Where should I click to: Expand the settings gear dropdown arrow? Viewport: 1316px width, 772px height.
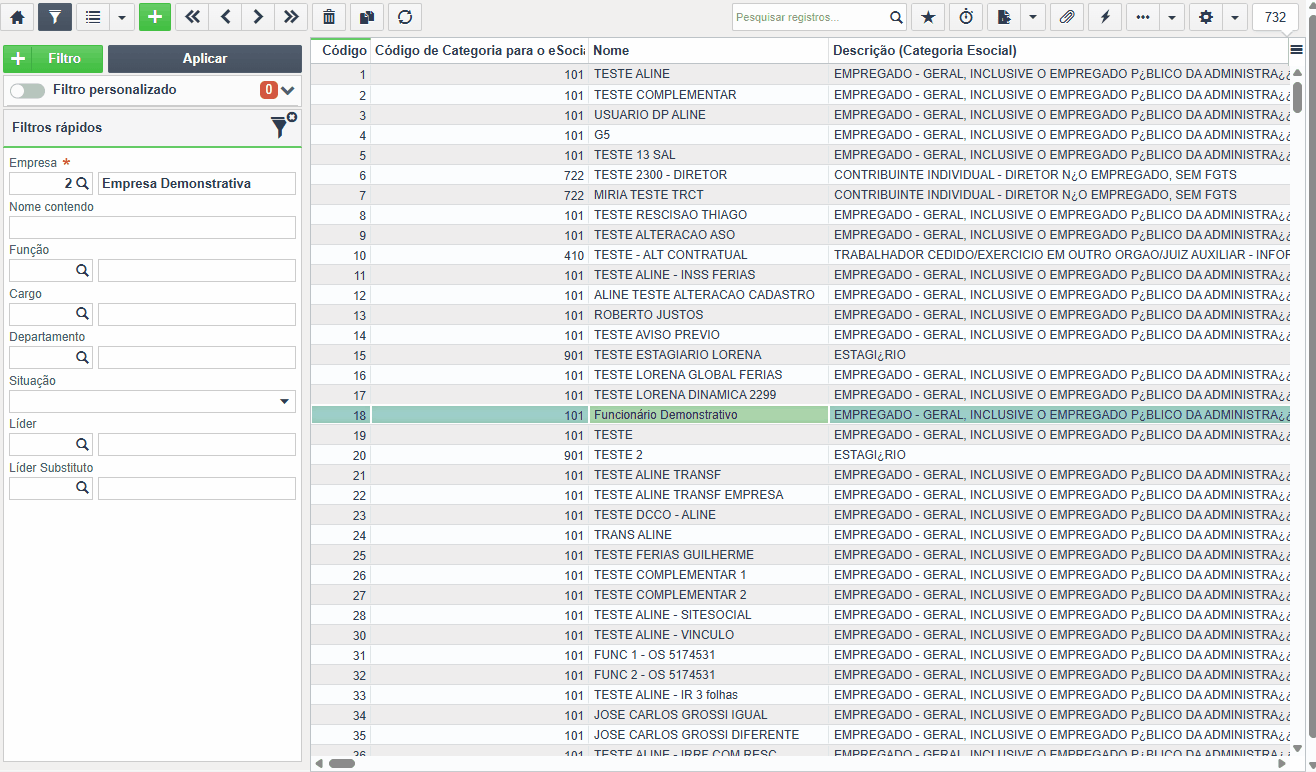point(1234,17)
